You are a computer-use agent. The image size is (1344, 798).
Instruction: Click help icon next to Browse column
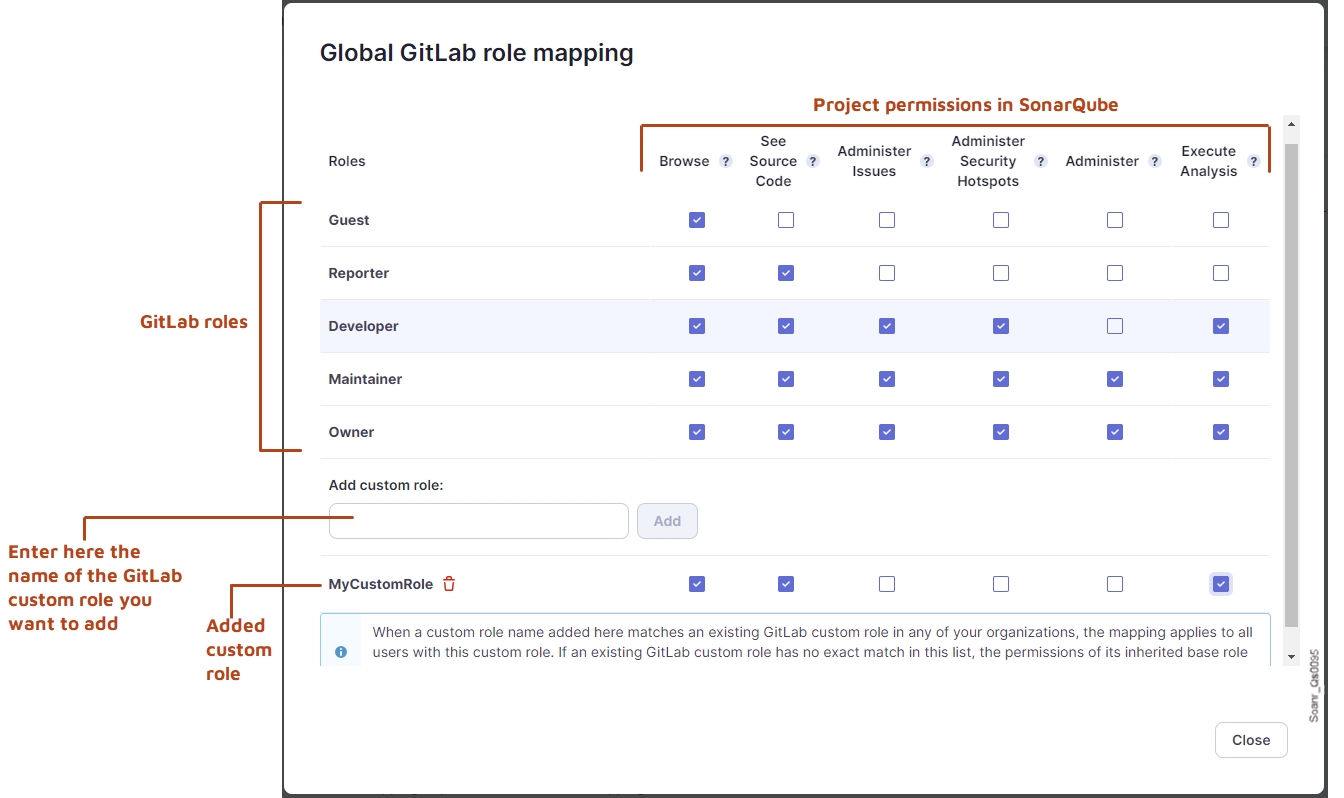tap(726, 161)
